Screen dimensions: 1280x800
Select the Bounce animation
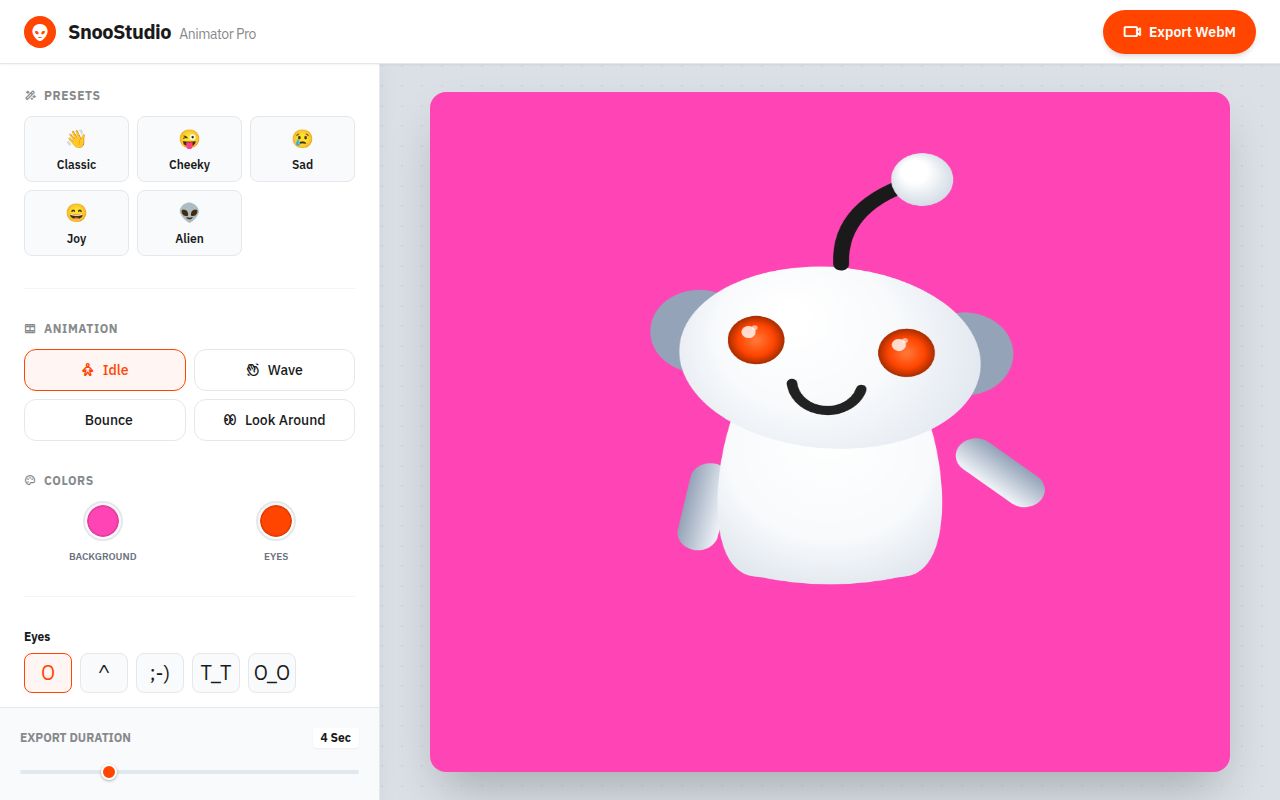[x=105, y=420]
